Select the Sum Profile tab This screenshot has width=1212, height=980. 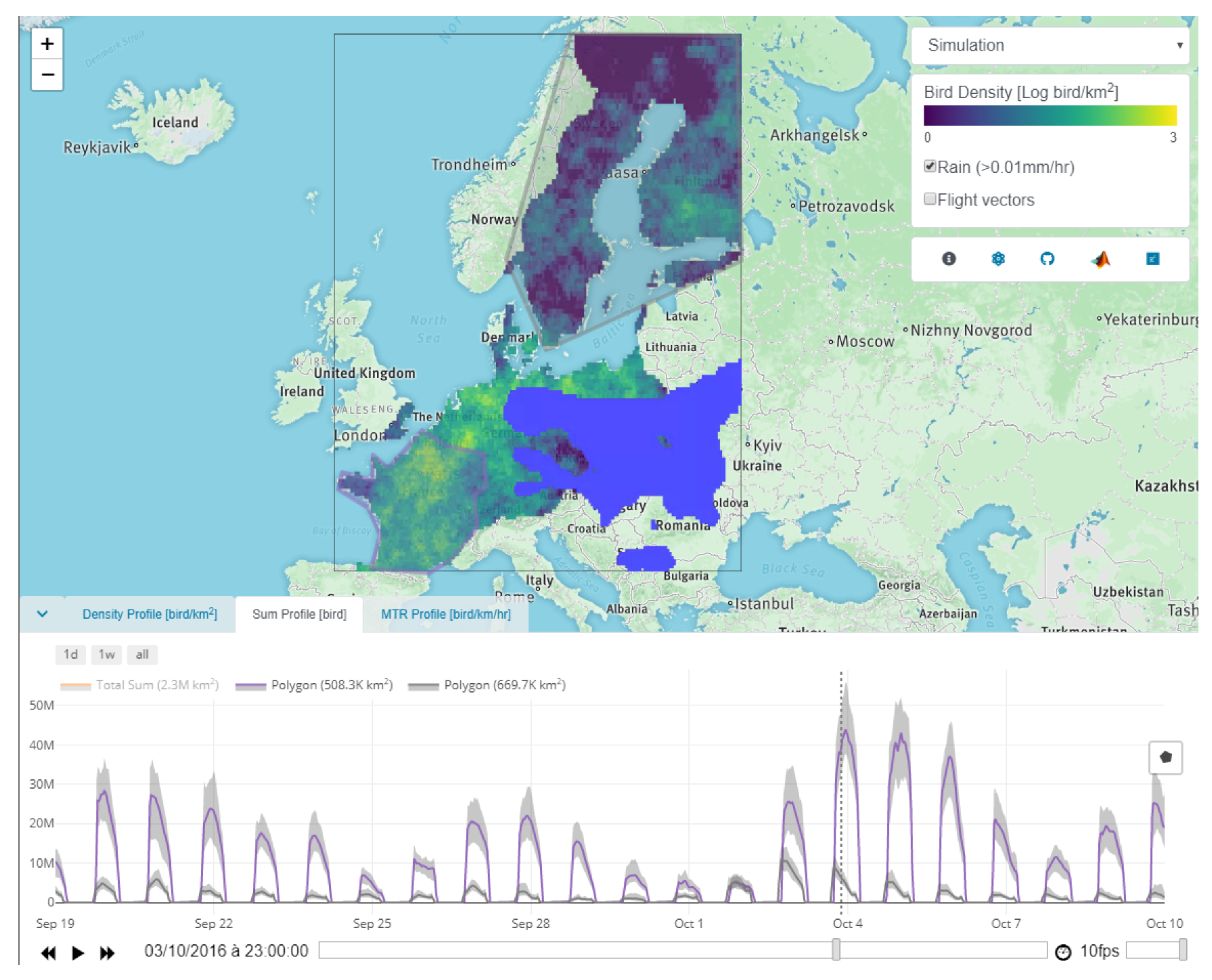coord(299,614)
